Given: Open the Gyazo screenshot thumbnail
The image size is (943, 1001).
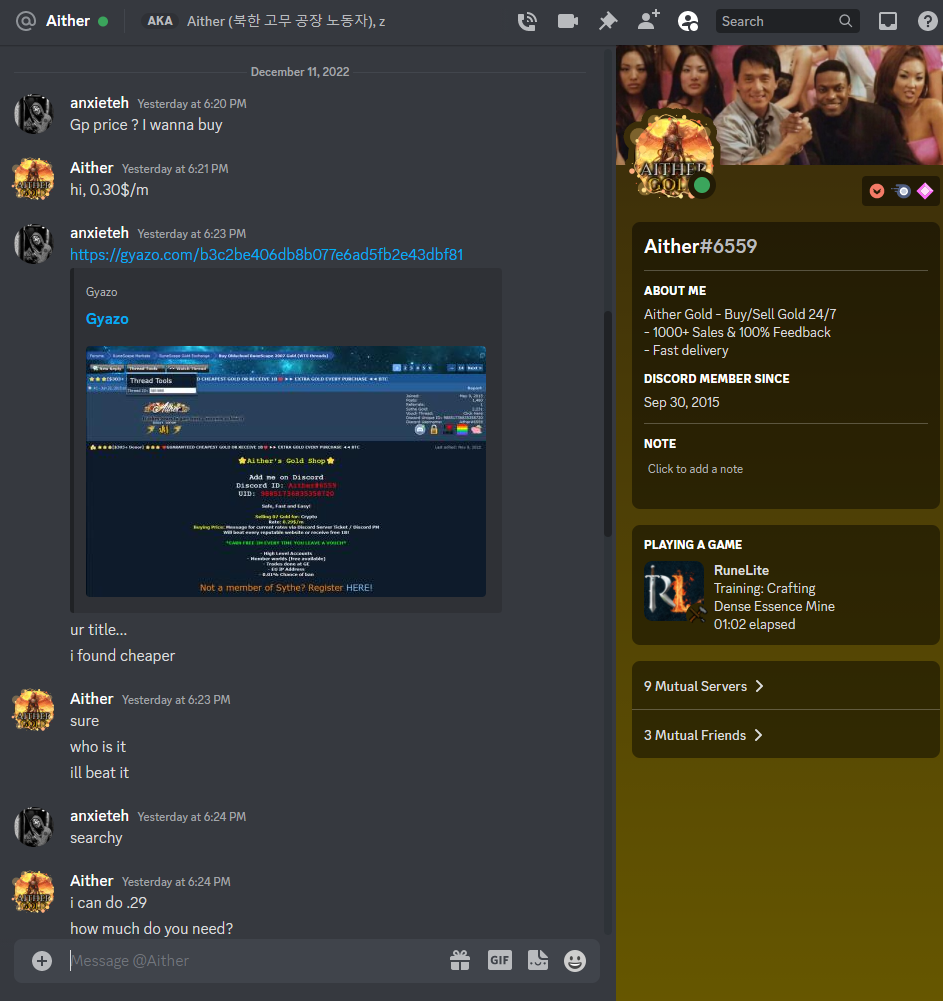Looking at the screenshot, I should tap(286, 472).
